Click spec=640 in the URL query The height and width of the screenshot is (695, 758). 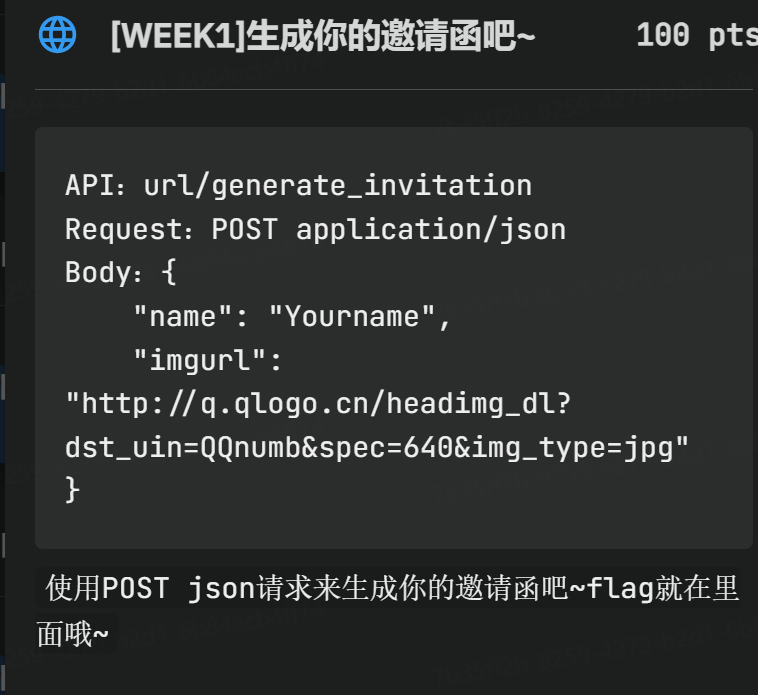tap(398, 447)
